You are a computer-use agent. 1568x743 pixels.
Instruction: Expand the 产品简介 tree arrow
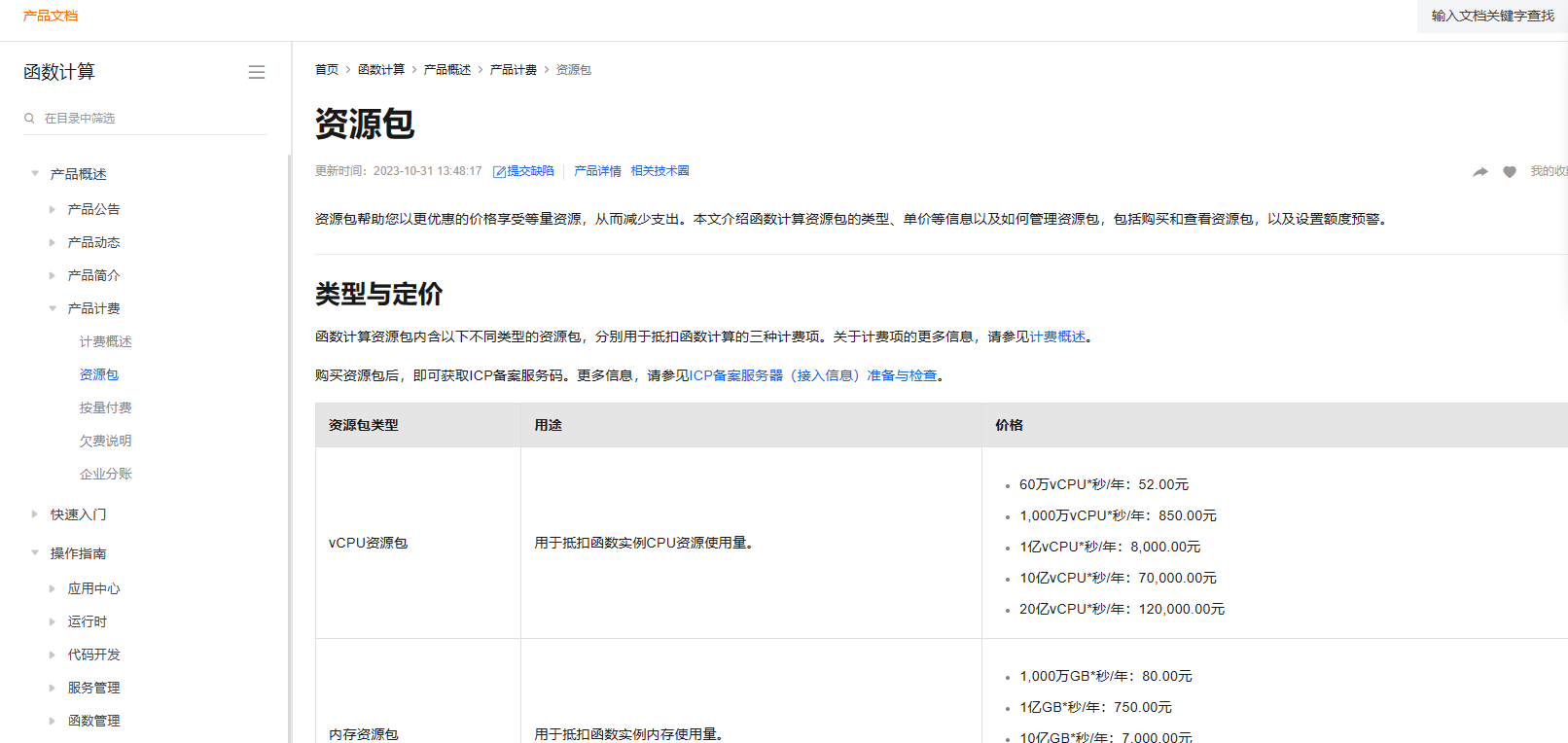click(53, 275)
